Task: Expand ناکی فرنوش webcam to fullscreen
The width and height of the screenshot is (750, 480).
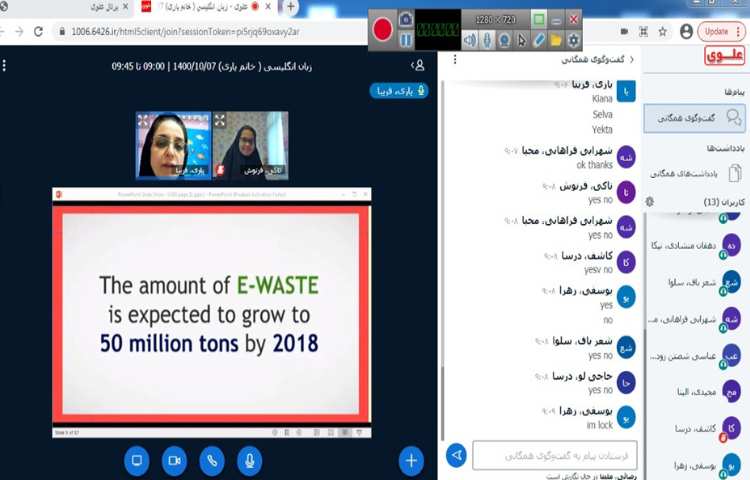Action: click(220, 120)
